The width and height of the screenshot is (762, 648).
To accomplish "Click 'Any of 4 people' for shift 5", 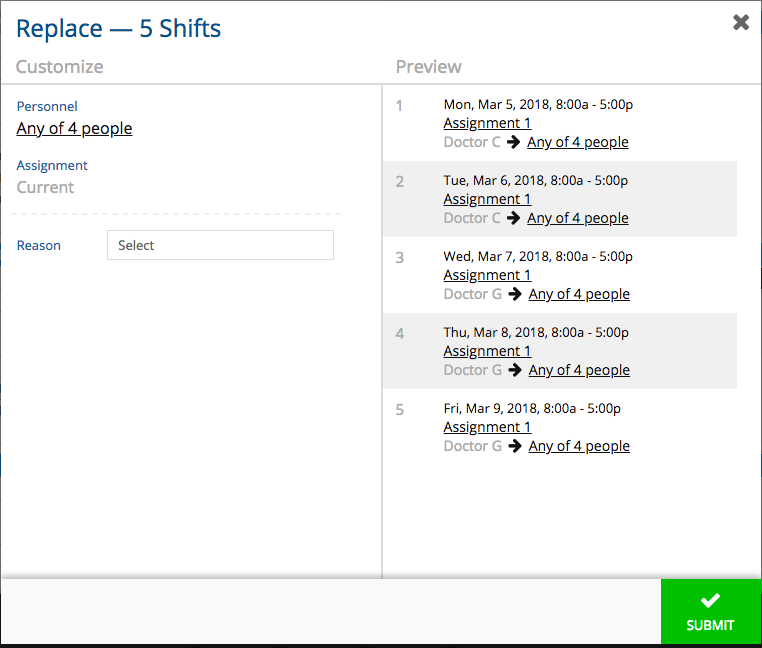I will 579,446.
